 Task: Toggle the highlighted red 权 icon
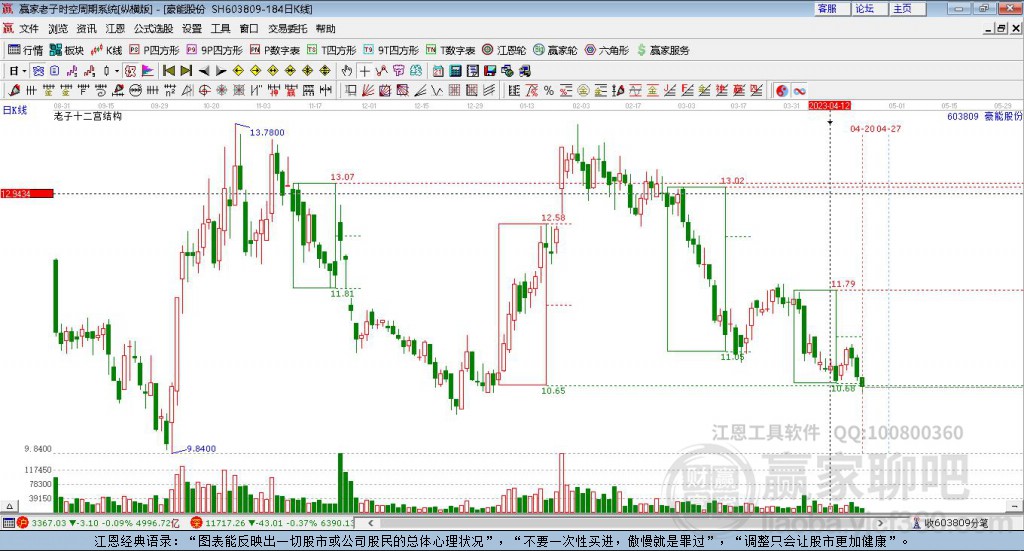point(131,71)
